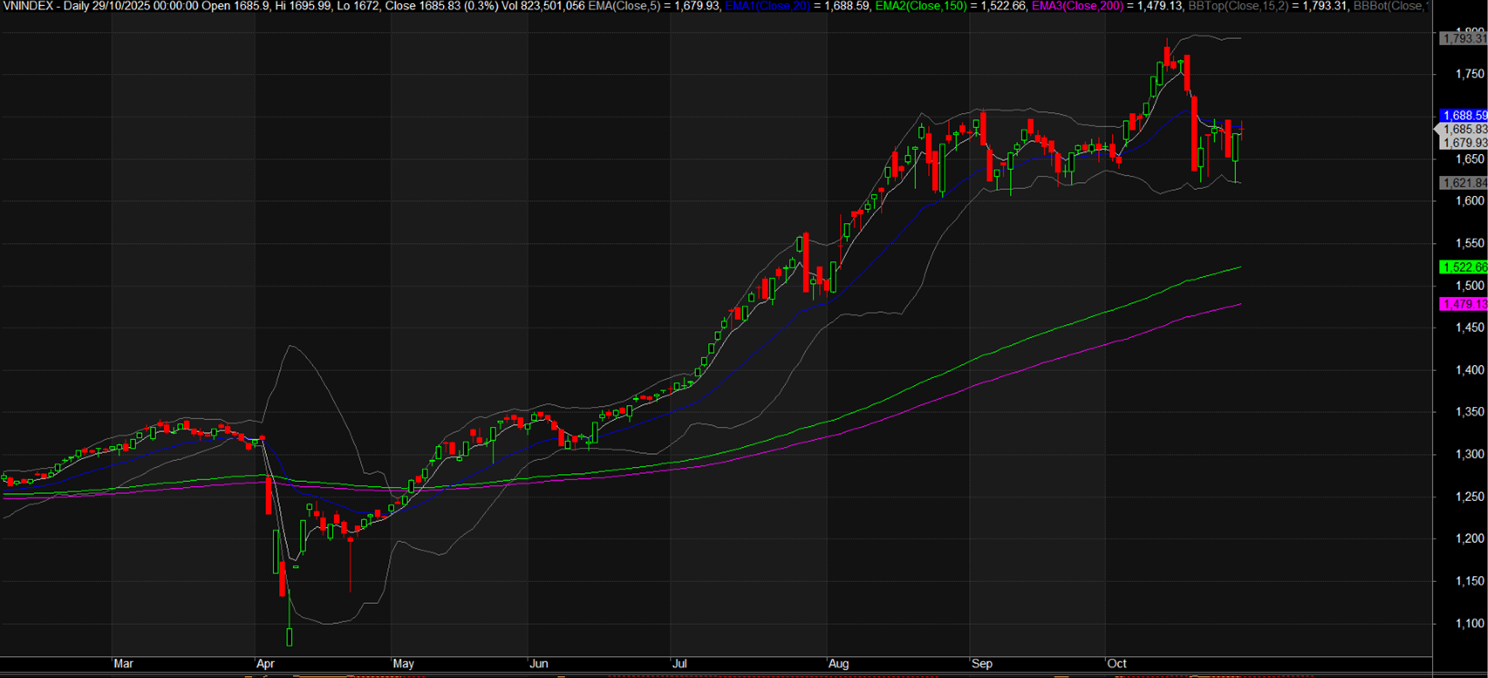
Task: Click the magenta 1,479.13 price tag
Action: tap(1463, 304)
